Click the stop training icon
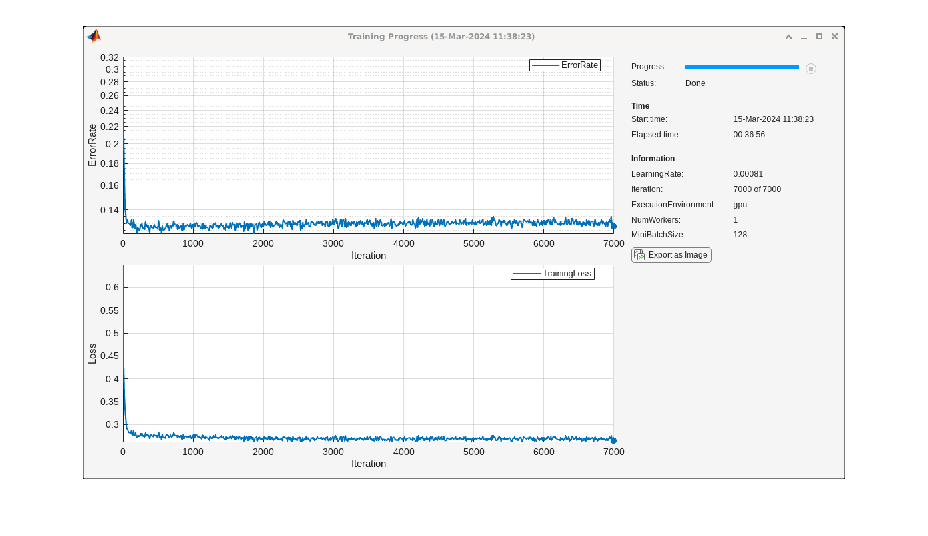Image resolution: width=928 pixels, height=536 pixels. click(x=811, y=68)
